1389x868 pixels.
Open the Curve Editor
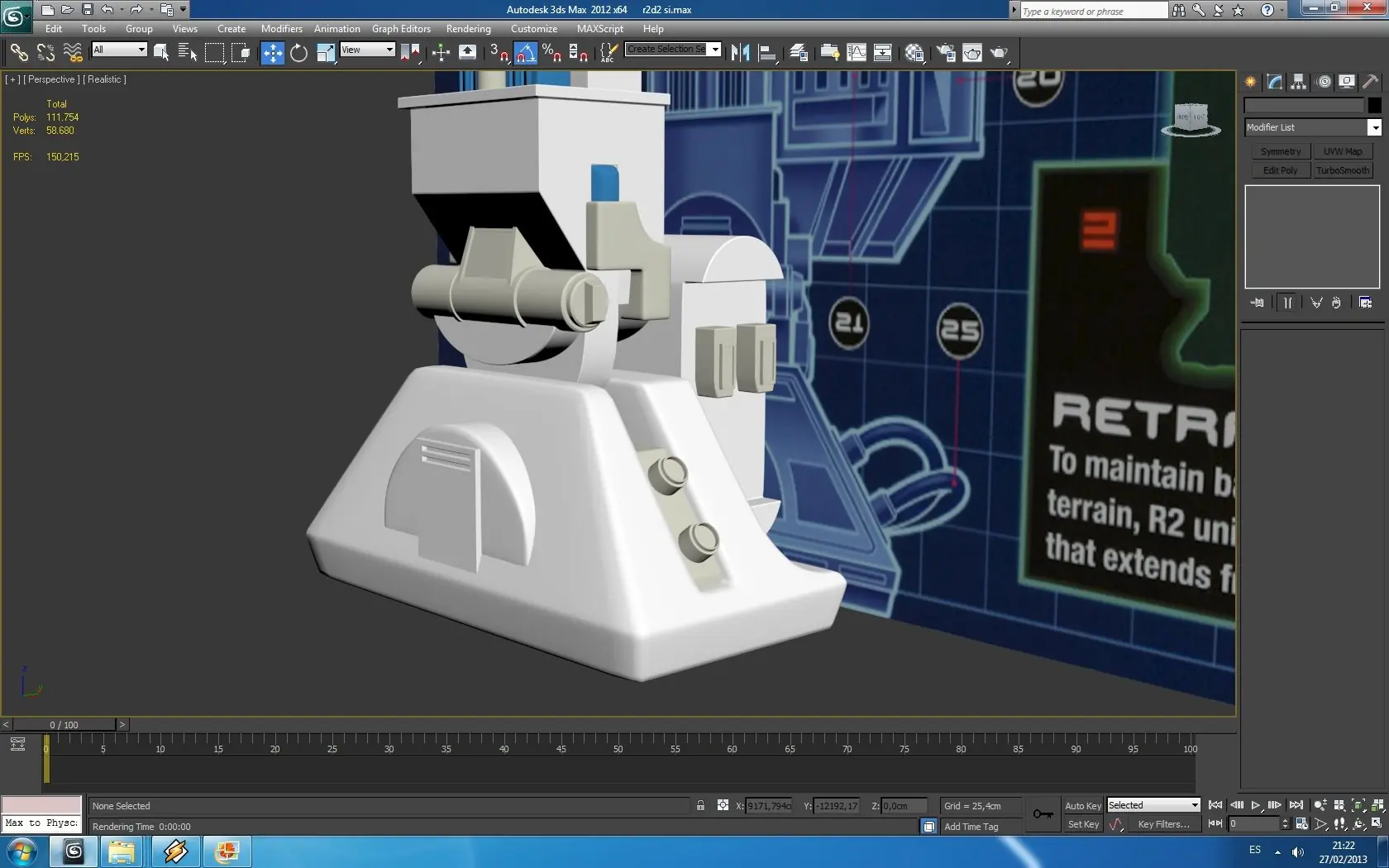857,53
